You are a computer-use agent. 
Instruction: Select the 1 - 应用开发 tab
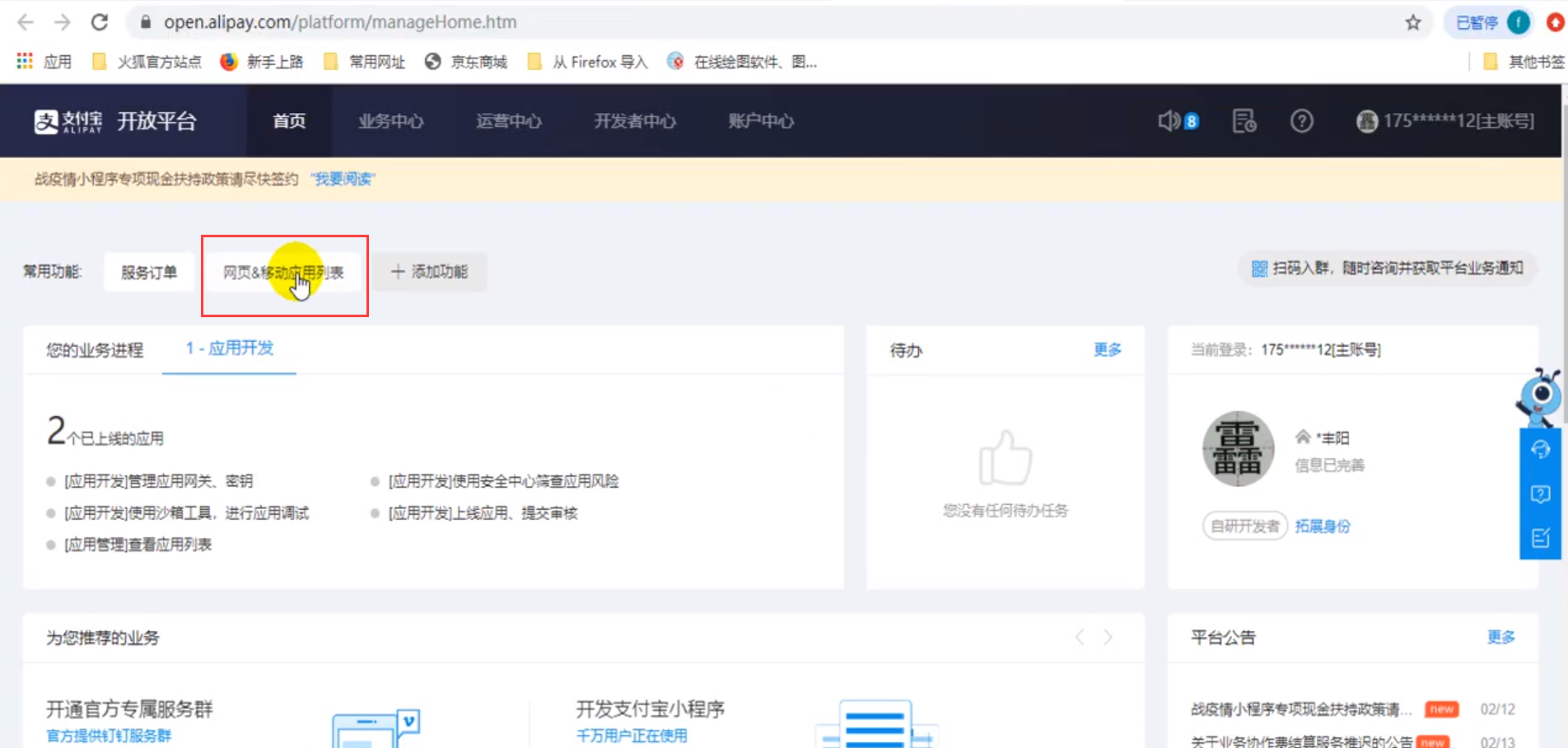coord(229,348)
